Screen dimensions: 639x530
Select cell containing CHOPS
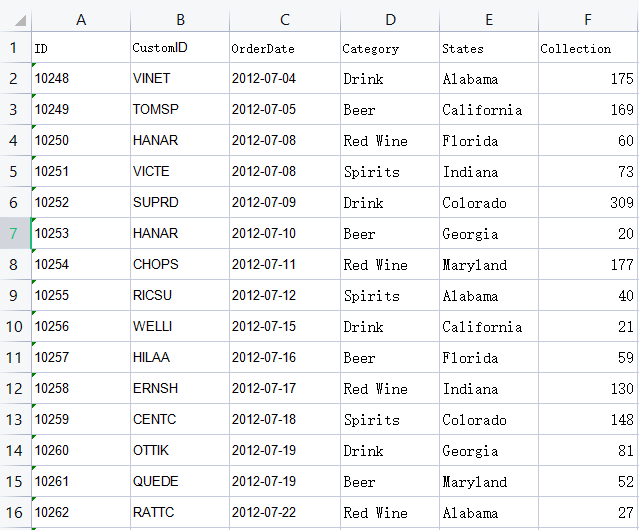pyautogui.click(x=180, y=264)
